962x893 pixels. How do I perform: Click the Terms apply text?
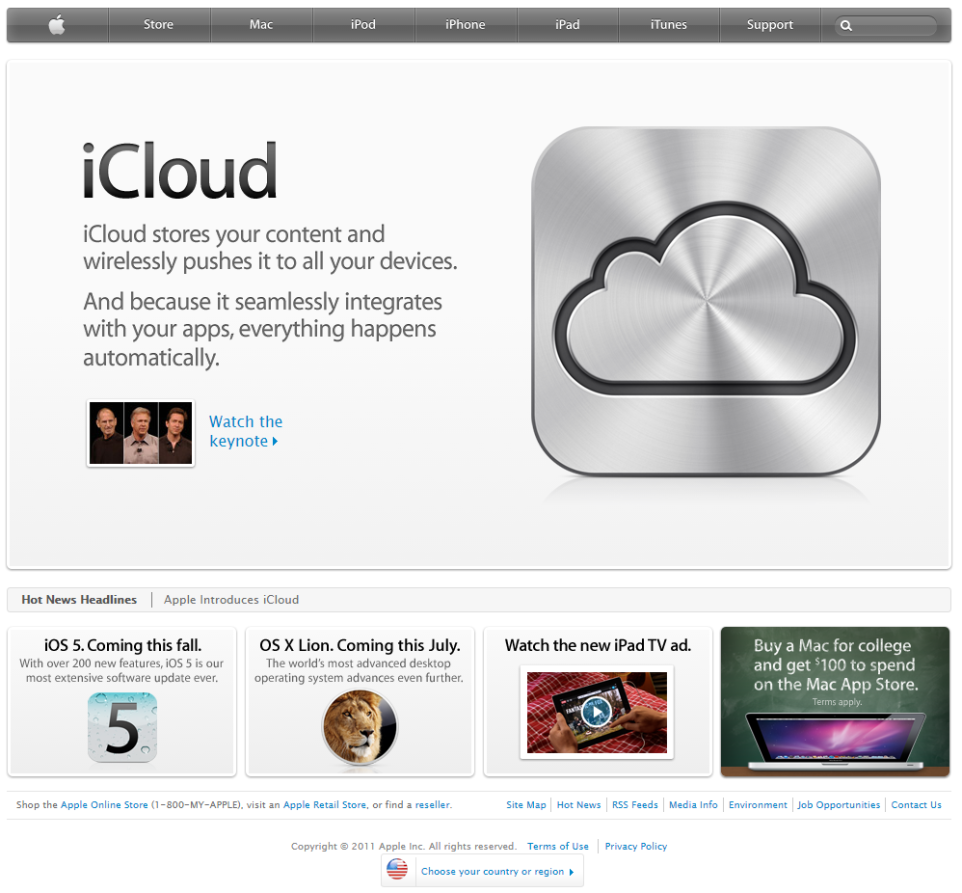(x=837, y=702)
